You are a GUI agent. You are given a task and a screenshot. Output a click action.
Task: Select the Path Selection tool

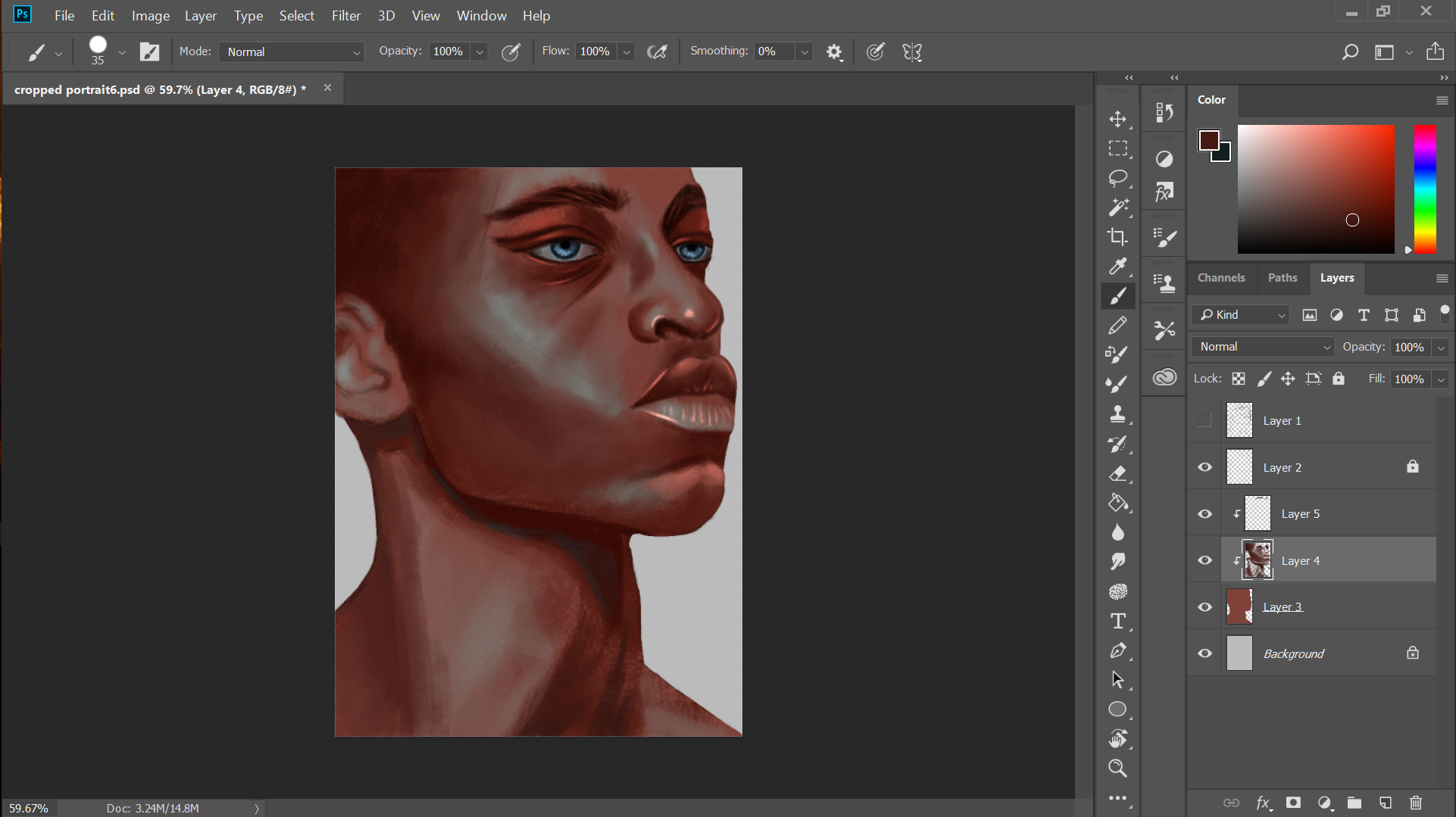[1117, 680]
